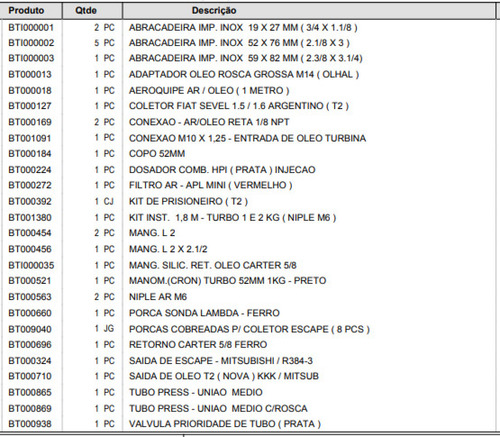Select the 1 JG quantity cell
This screenshot has height=437, width=500.
104,329
